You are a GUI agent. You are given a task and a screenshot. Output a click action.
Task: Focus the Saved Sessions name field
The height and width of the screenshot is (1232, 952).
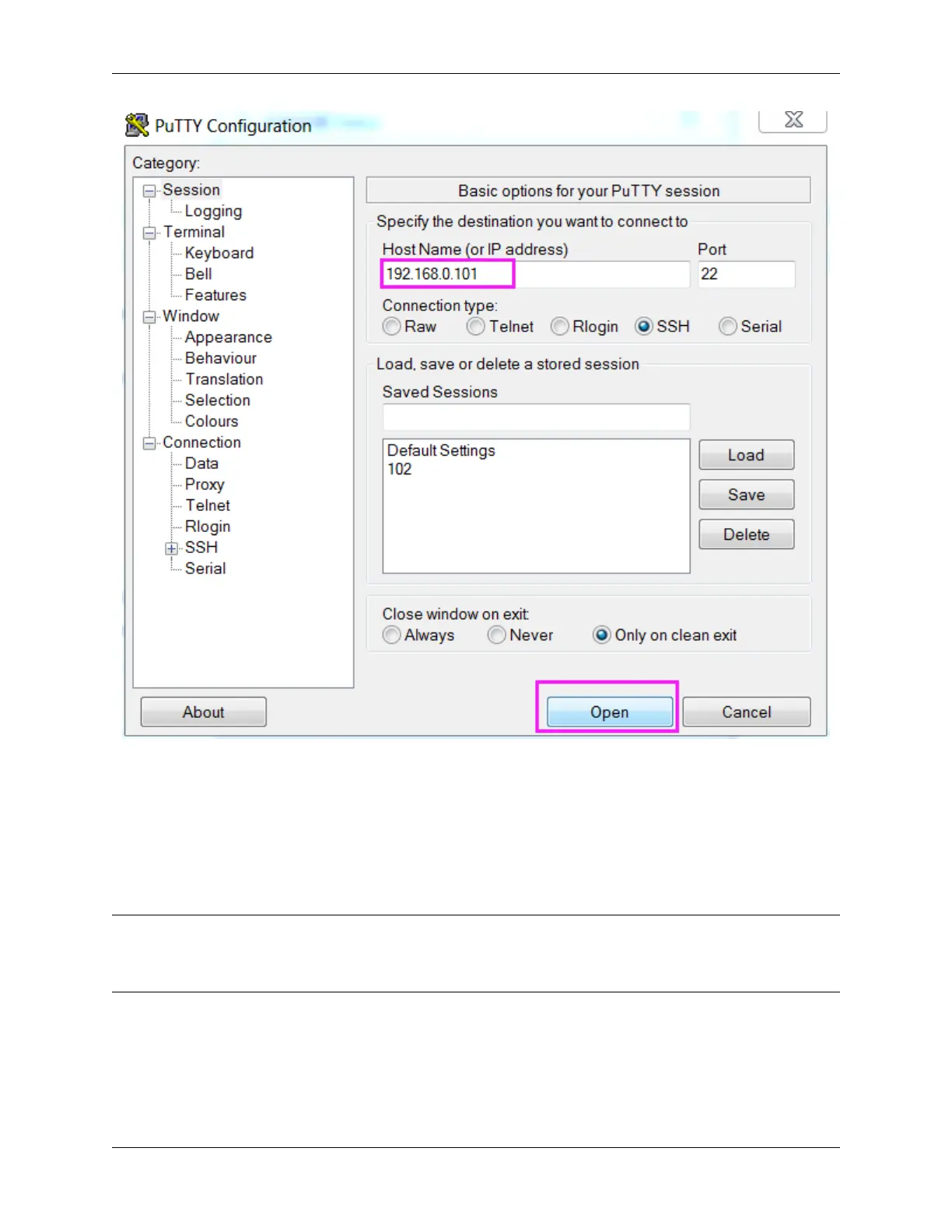[536, 417]
